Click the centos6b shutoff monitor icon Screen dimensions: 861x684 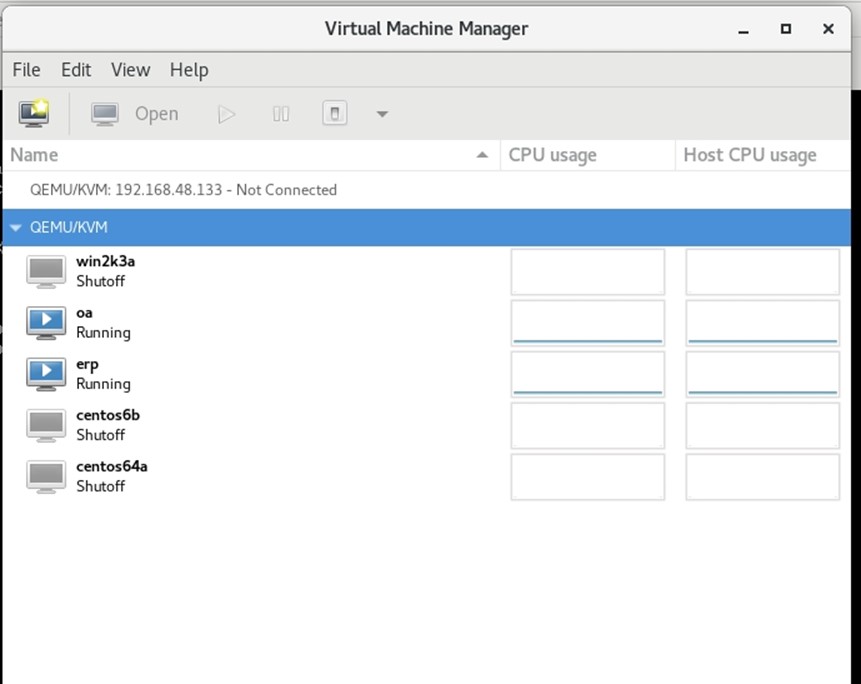coord(46,425)
